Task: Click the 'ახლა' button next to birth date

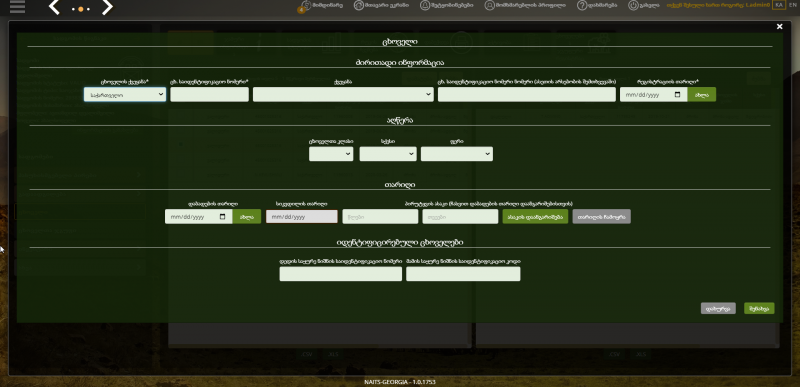Action: (246, 216)
